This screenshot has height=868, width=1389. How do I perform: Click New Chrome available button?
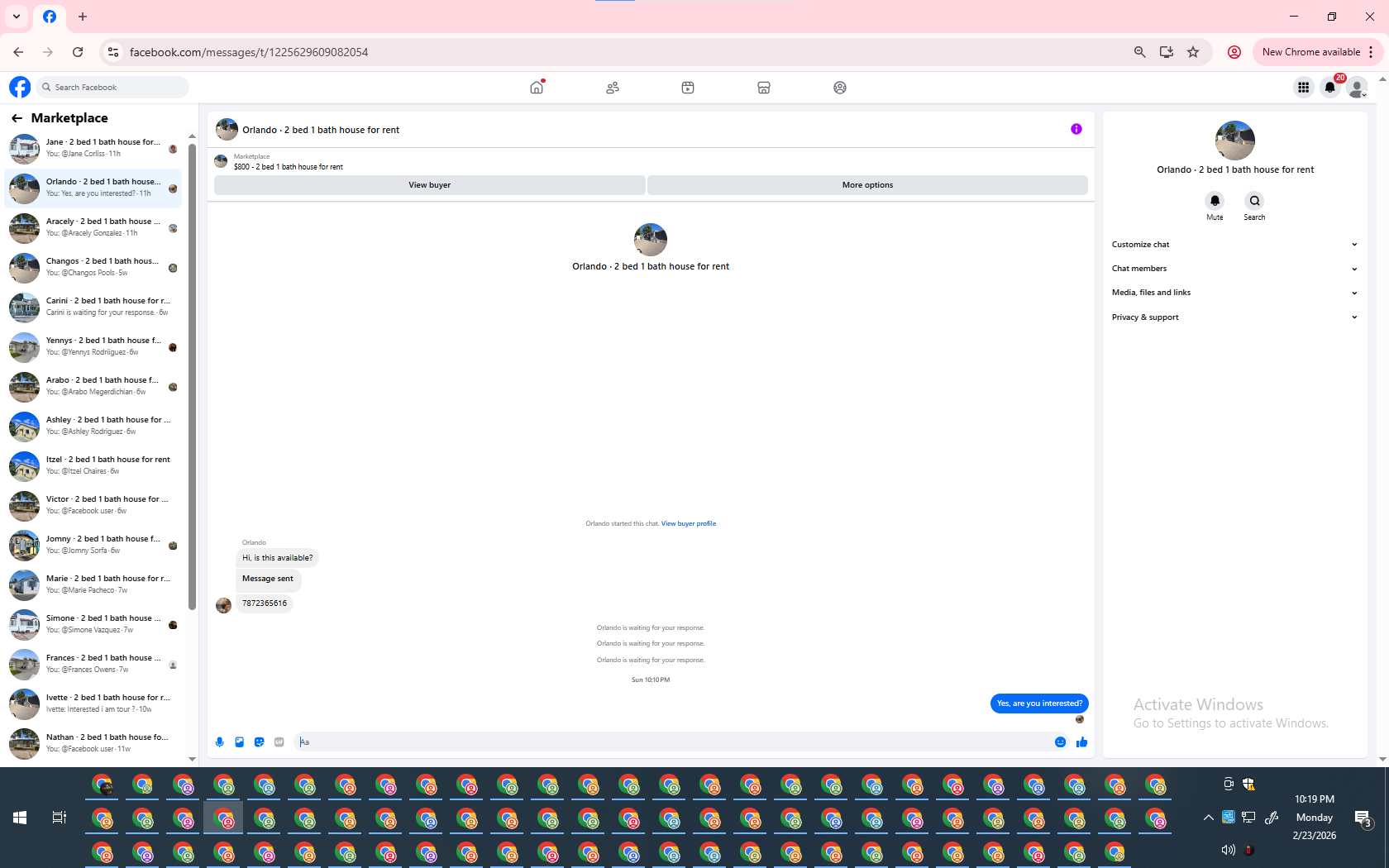point(1318,52)
